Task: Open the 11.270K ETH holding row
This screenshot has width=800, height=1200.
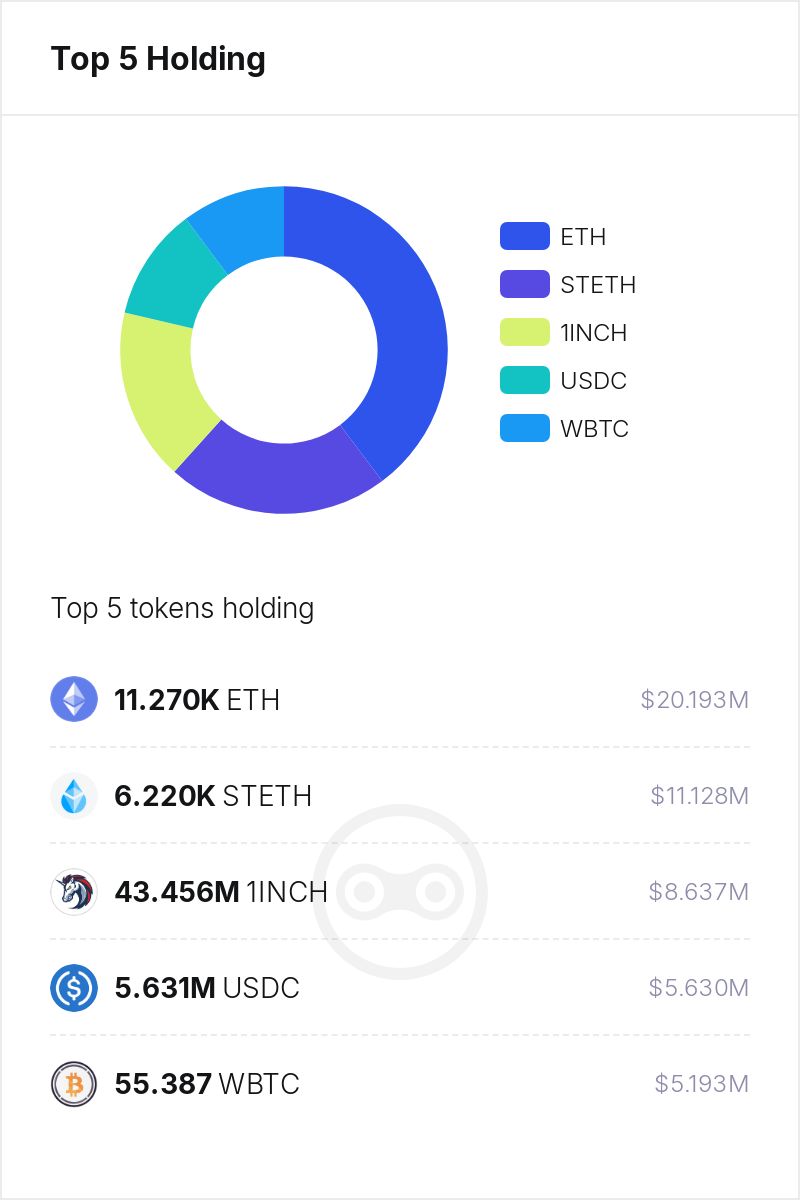Action: (400, 699)
